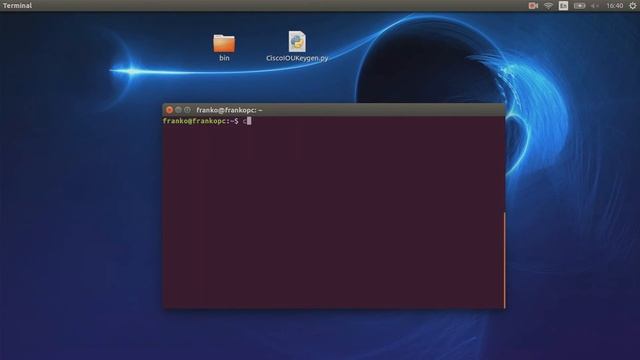Close the franko@frankopc terminal window
The image size is (640, 360).
point(169,110)
